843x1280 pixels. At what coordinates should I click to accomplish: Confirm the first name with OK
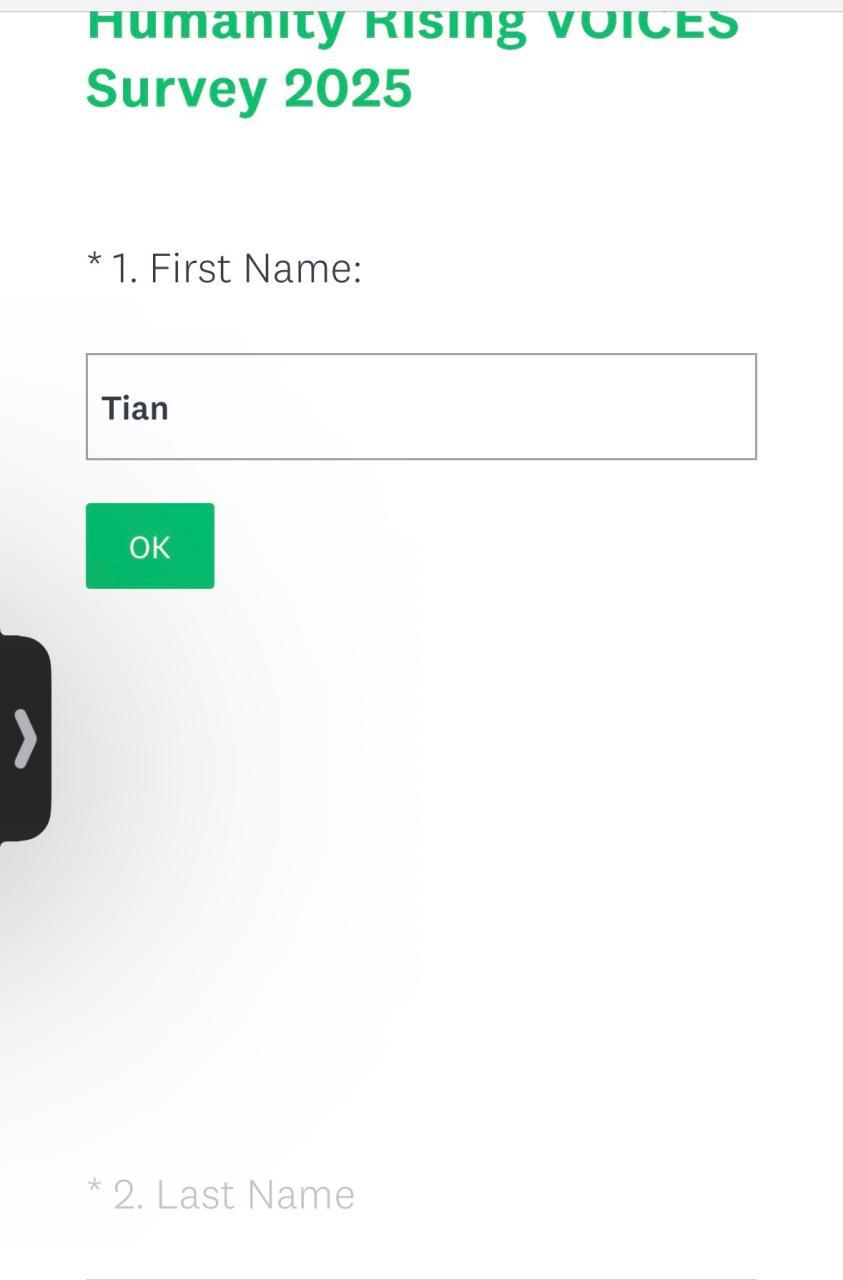[x=150, y=546]
